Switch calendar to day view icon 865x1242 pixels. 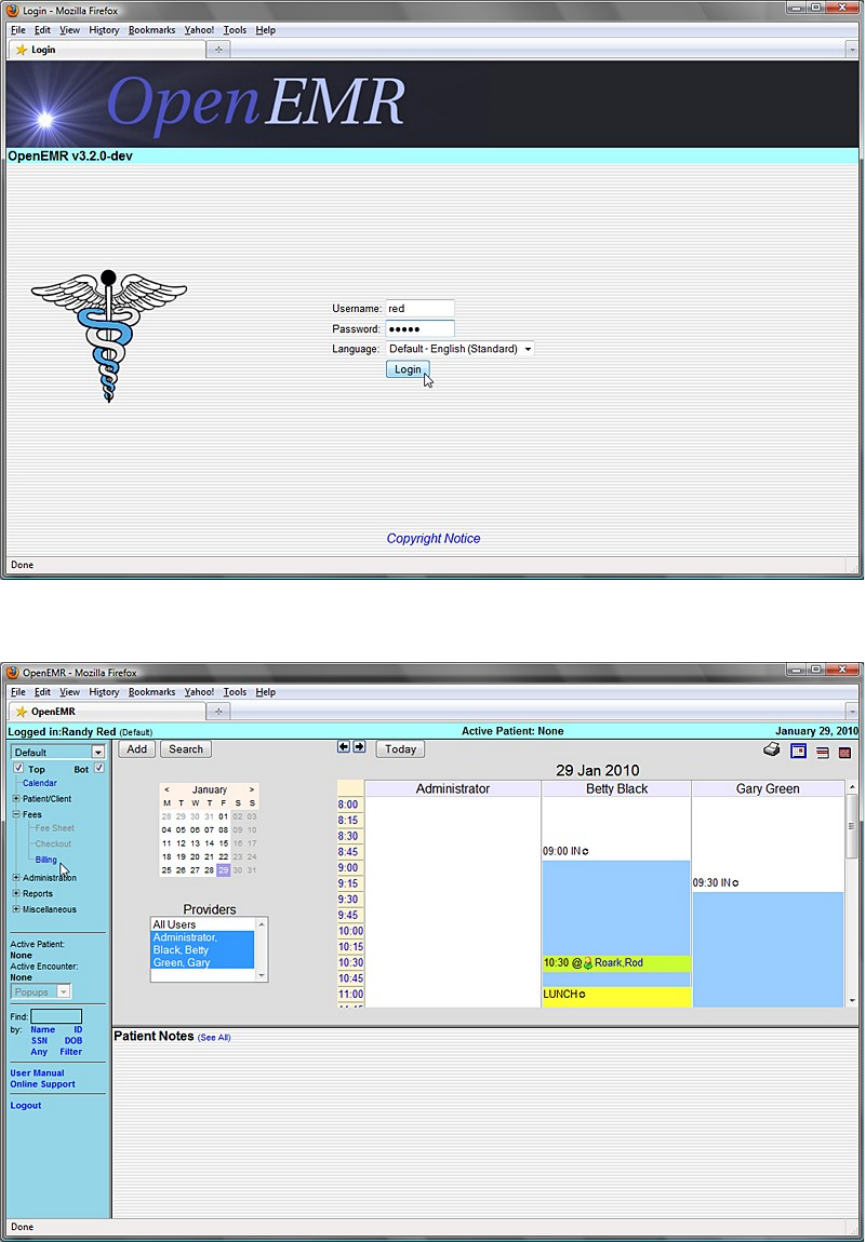[798, 751]
